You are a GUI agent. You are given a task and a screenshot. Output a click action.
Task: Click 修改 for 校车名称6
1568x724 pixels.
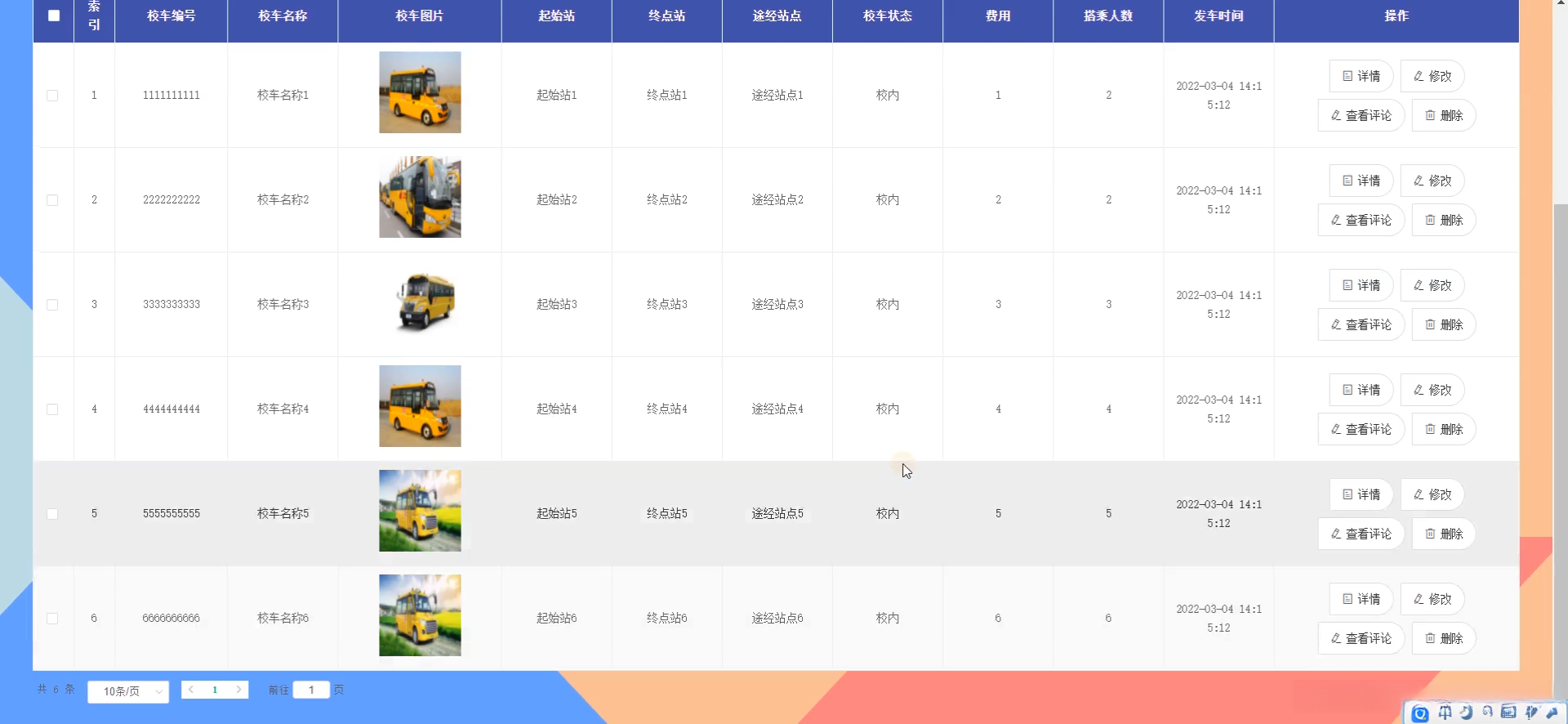click(x=1432, y=599)
